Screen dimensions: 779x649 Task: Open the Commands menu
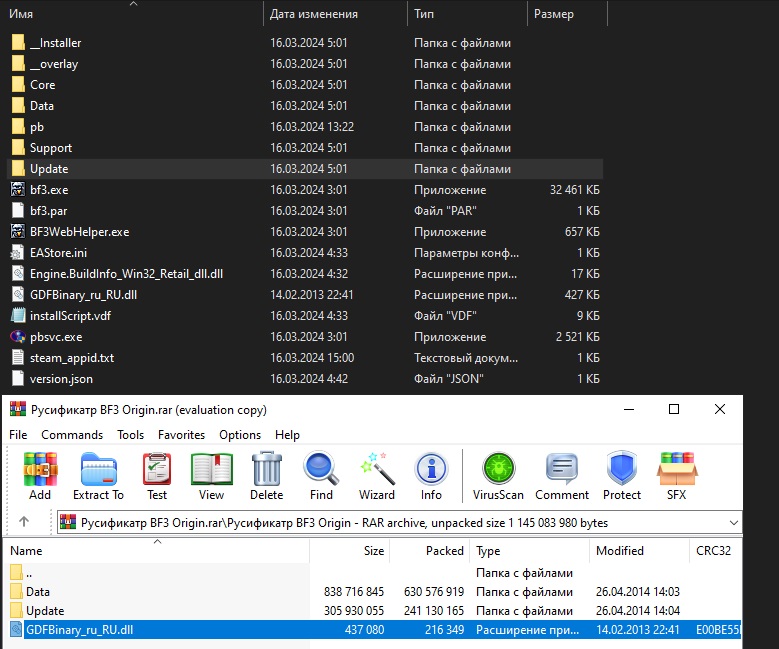pyautogui.click(x=72, y=435)
